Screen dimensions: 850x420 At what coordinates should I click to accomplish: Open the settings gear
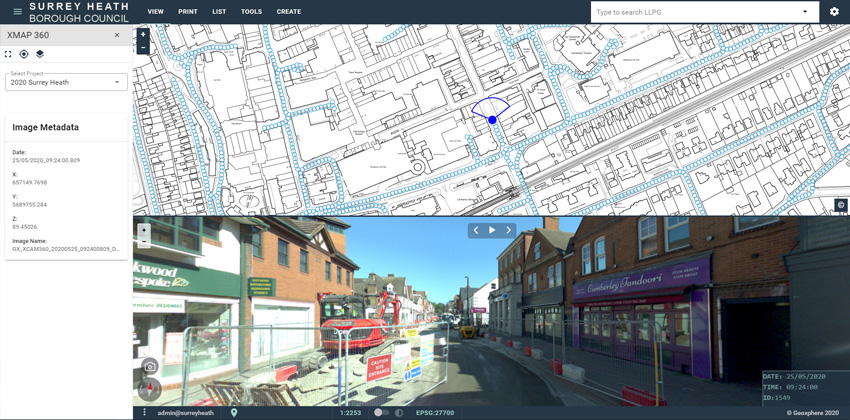pos(834,11)
